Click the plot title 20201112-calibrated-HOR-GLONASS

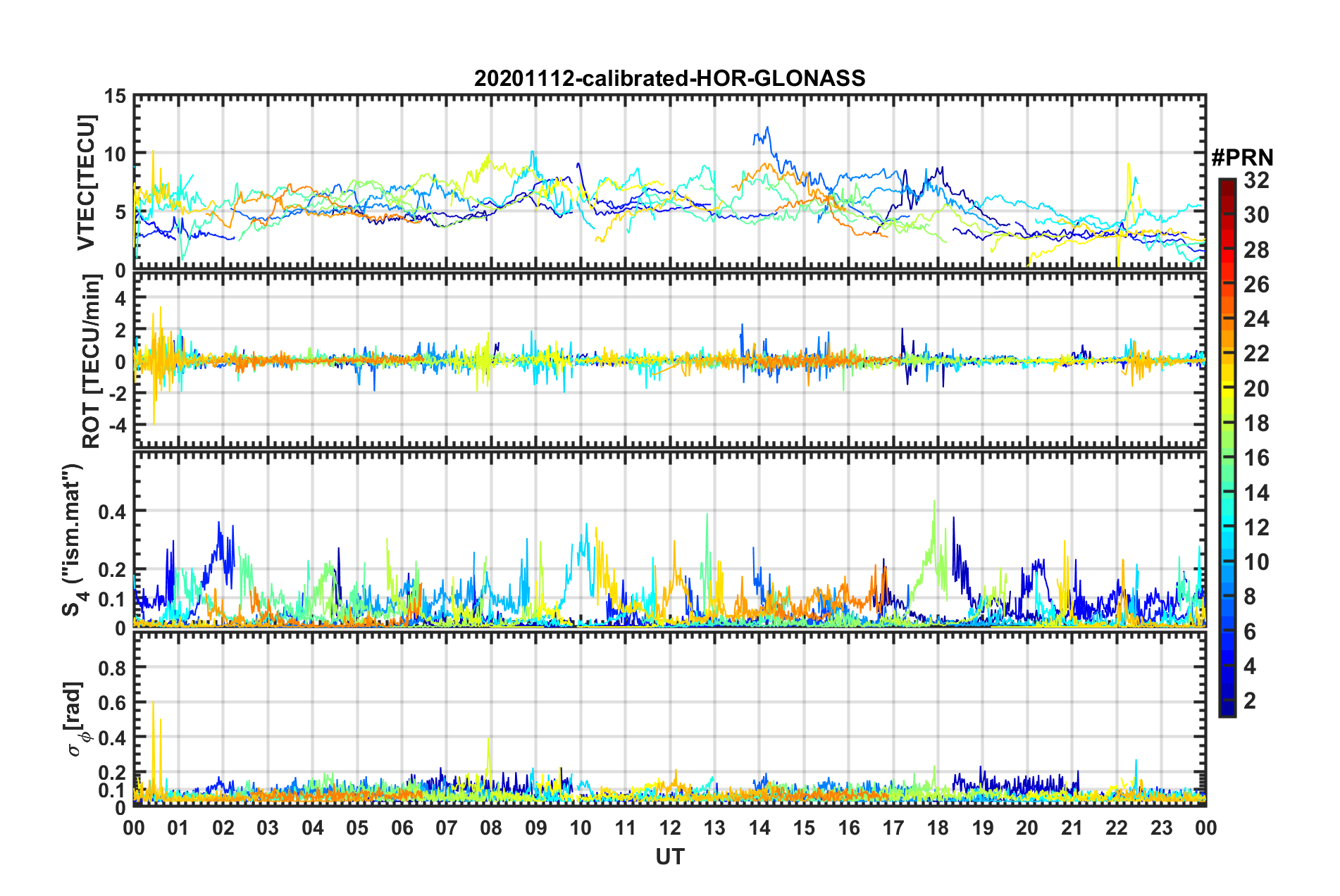point(669,78)
